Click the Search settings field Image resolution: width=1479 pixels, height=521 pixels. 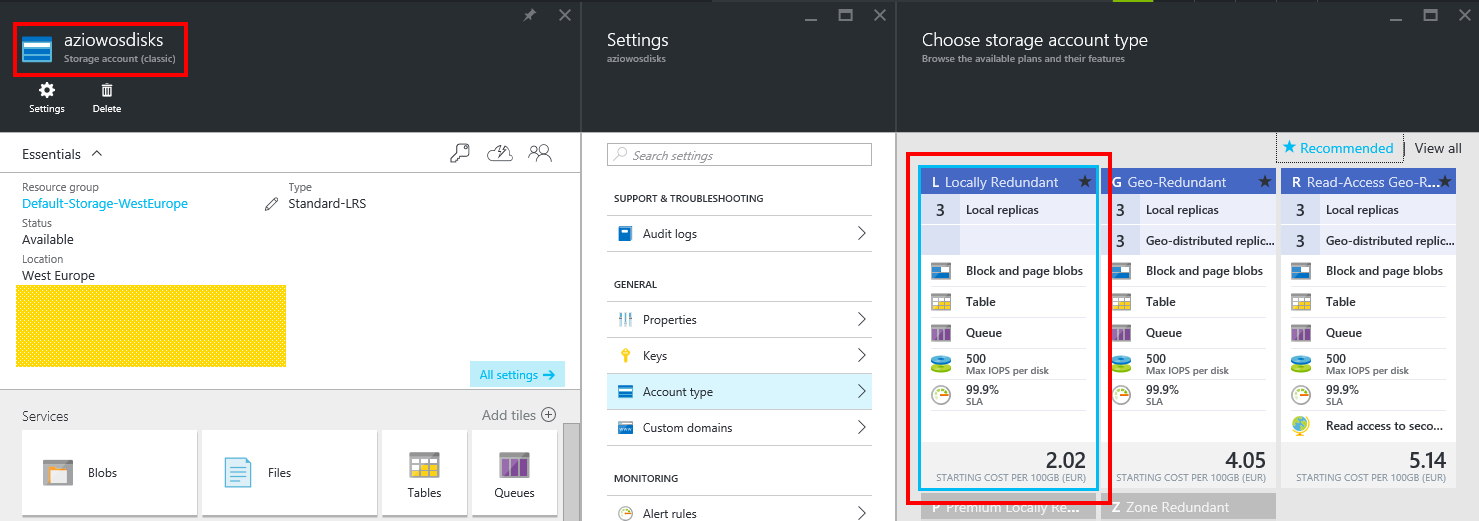coord(739,155)
